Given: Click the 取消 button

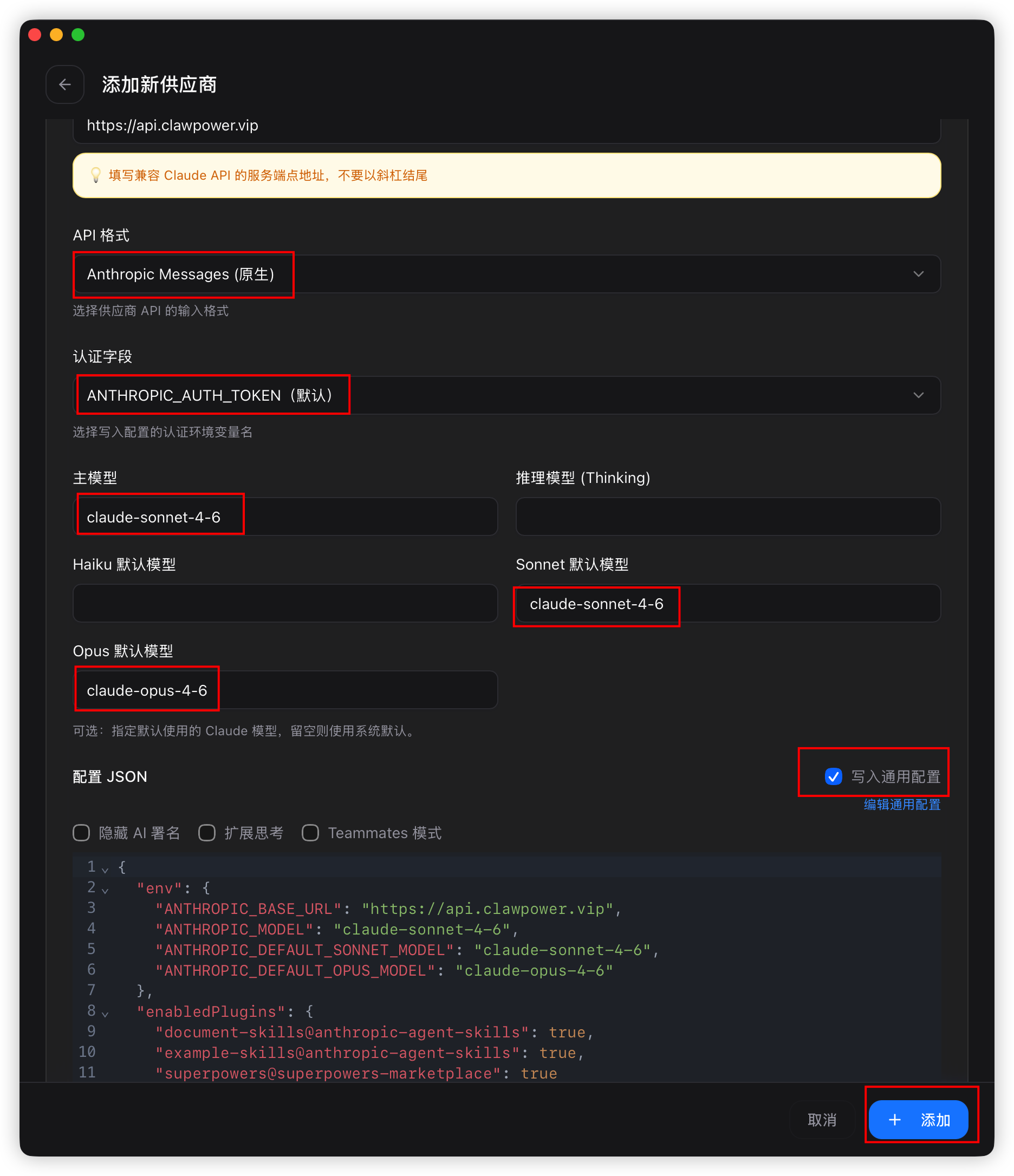Looking at the screenshot, I should pos(822,1119).
